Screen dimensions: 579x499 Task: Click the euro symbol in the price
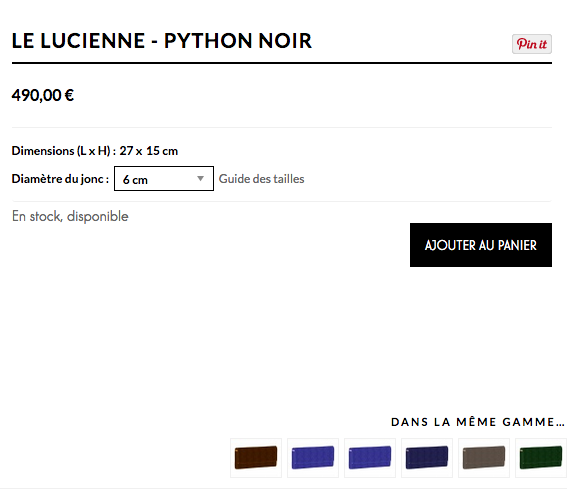coord(69,95)
